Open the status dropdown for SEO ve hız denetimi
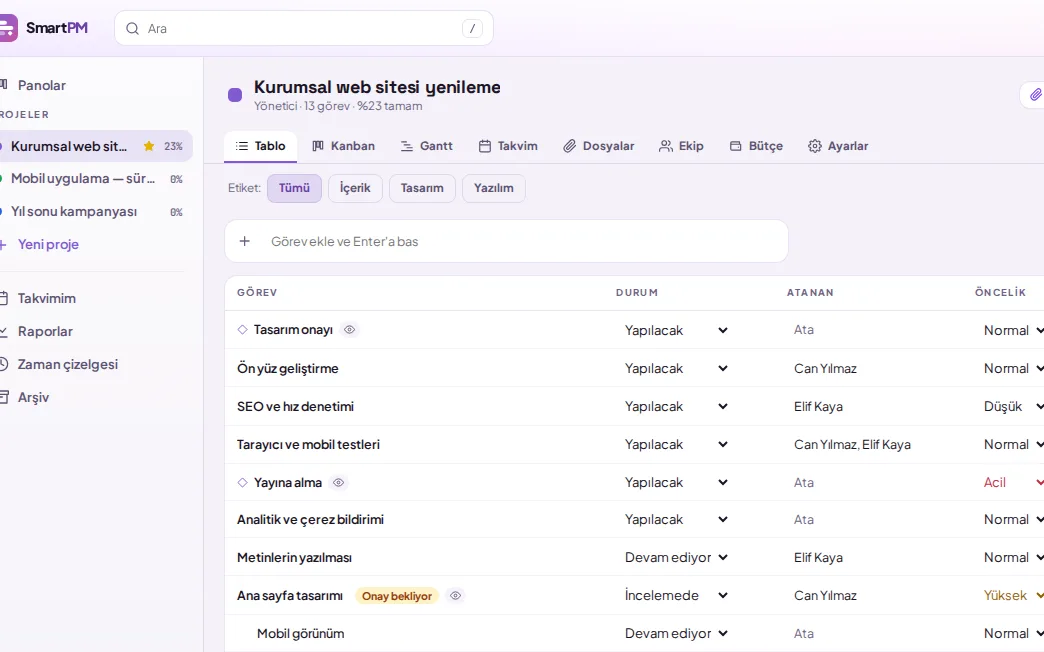 676,406
